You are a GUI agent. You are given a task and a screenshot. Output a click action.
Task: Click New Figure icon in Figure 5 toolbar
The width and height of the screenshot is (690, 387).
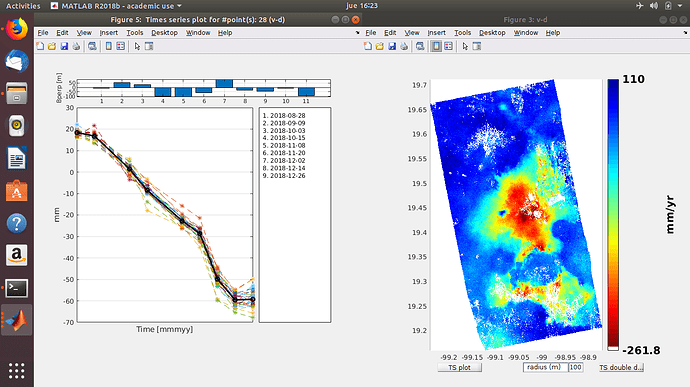tap(40, 46)
